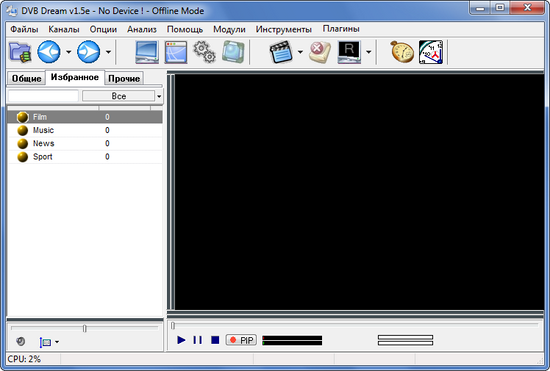Viewport: 550px width, 371px height.
Task: Open dropdown beside previous channel arrow
Action: click(68, 52)
